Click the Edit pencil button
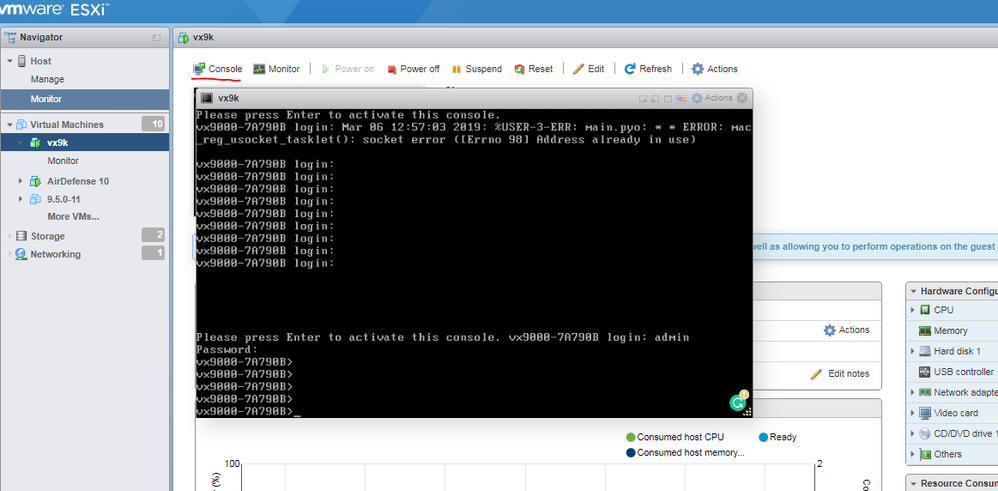Screen dimensions: 998x491 tap(588, 69)
